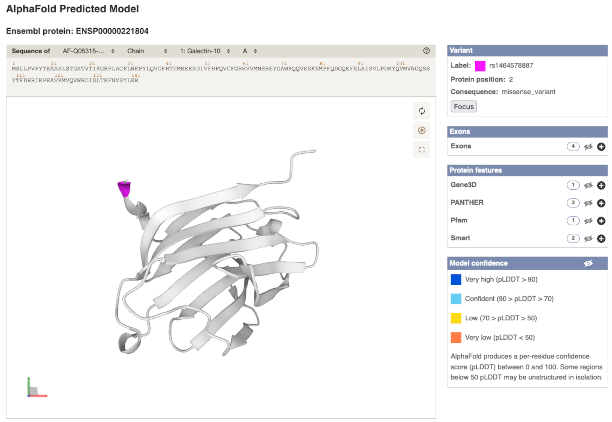612x422 pixels.
Task: Click the plus icon for Pfam
Action: (x=601, y=220)
